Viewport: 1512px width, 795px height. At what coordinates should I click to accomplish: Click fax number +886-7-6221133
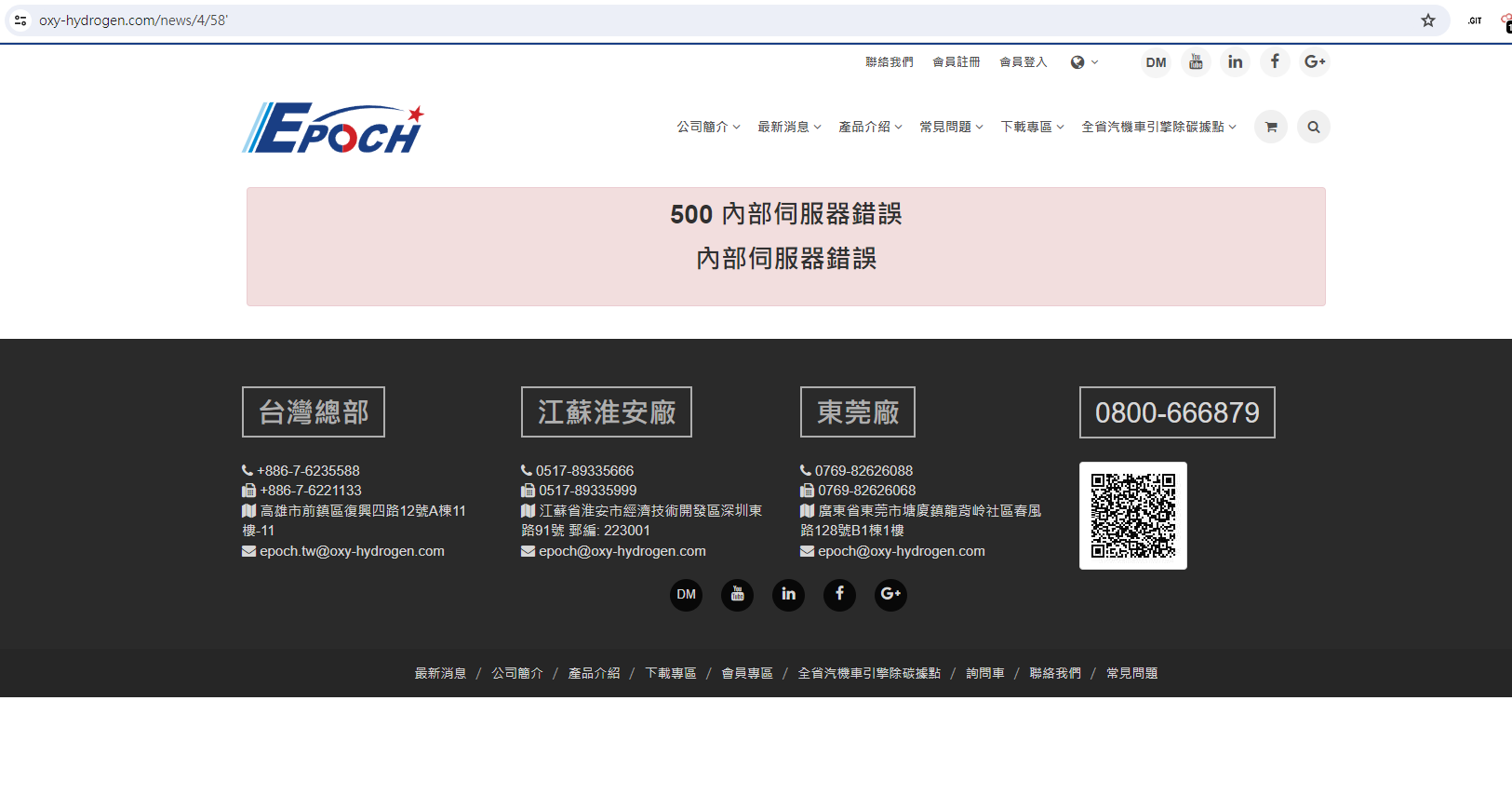[311, 491]
